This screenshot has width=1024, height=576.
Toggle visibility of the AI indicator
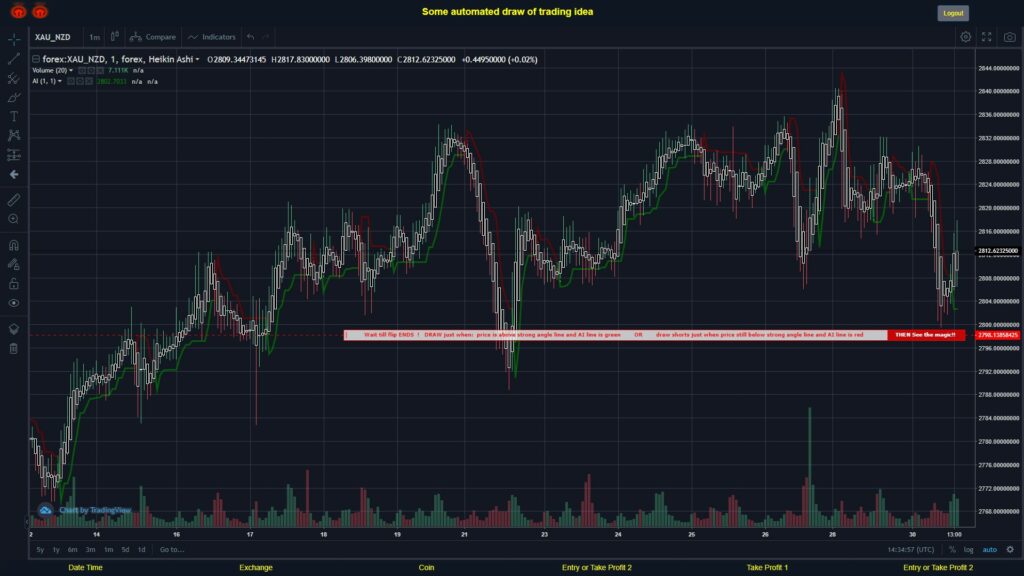[x=71, y=82]
